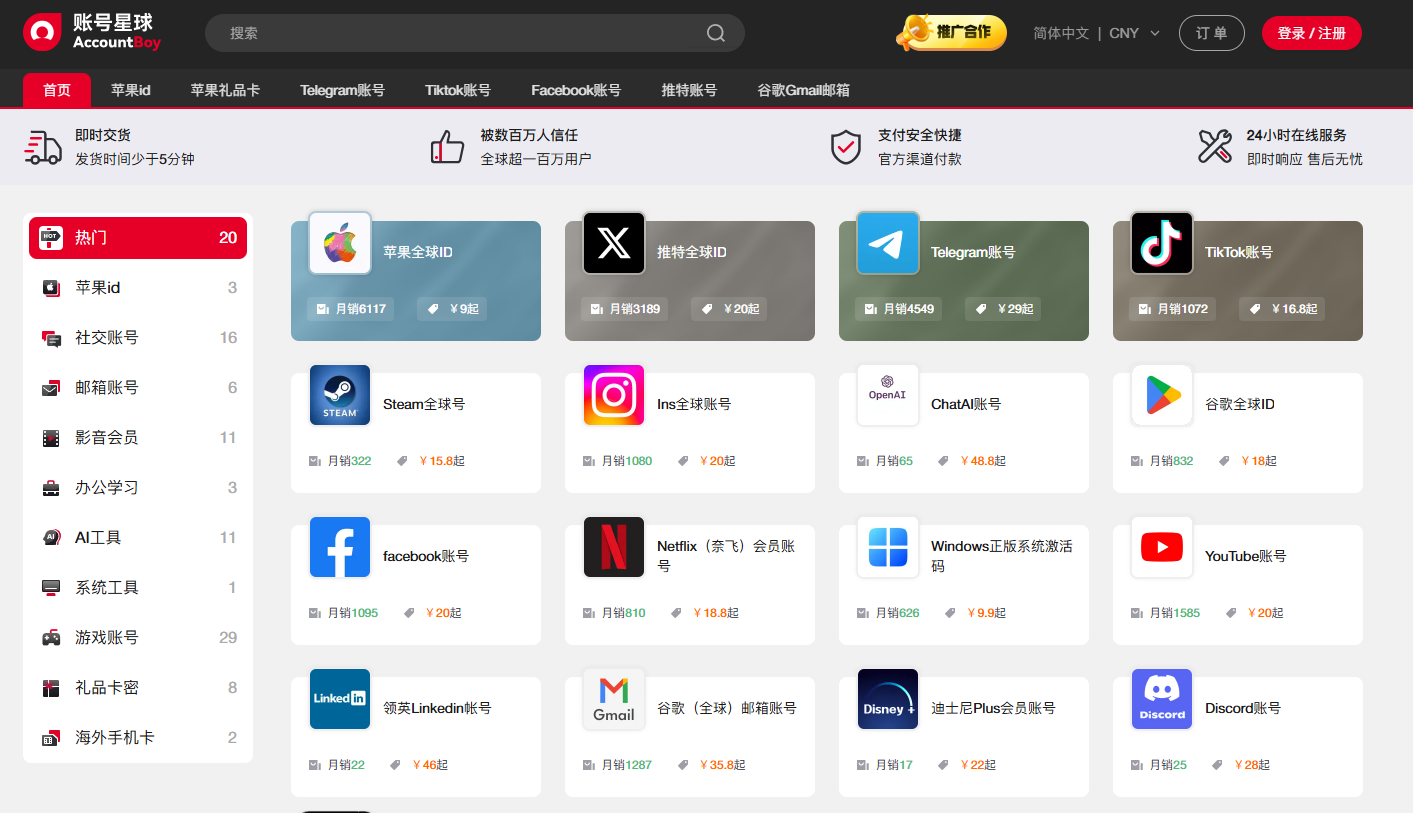Click the Netflix（奈飞）会员账号 product title
This screenshot has width=1413, height=813.
[727, 556]
